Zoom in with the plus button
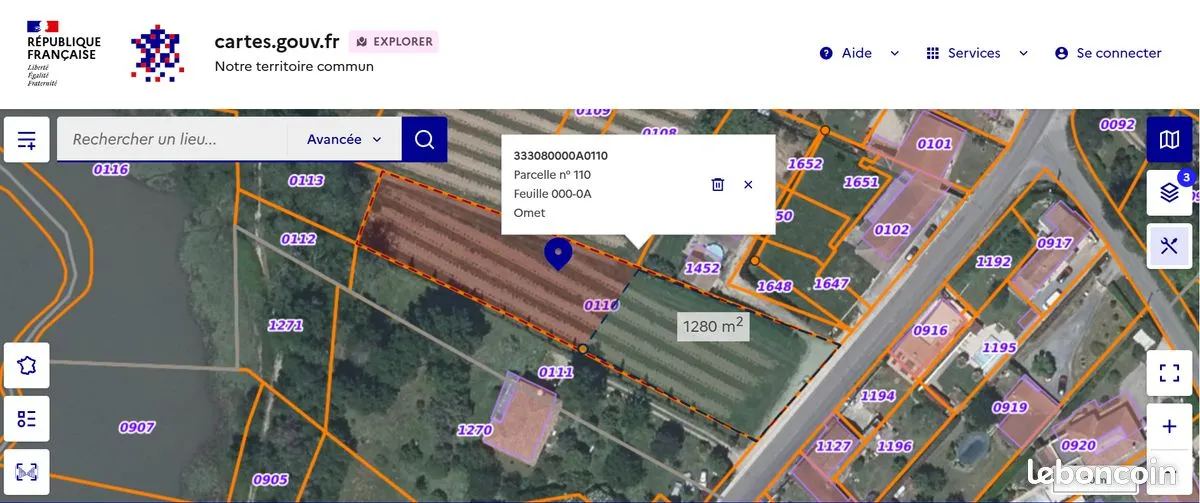The image size is (1200, 503). [x=1169, y=427]
